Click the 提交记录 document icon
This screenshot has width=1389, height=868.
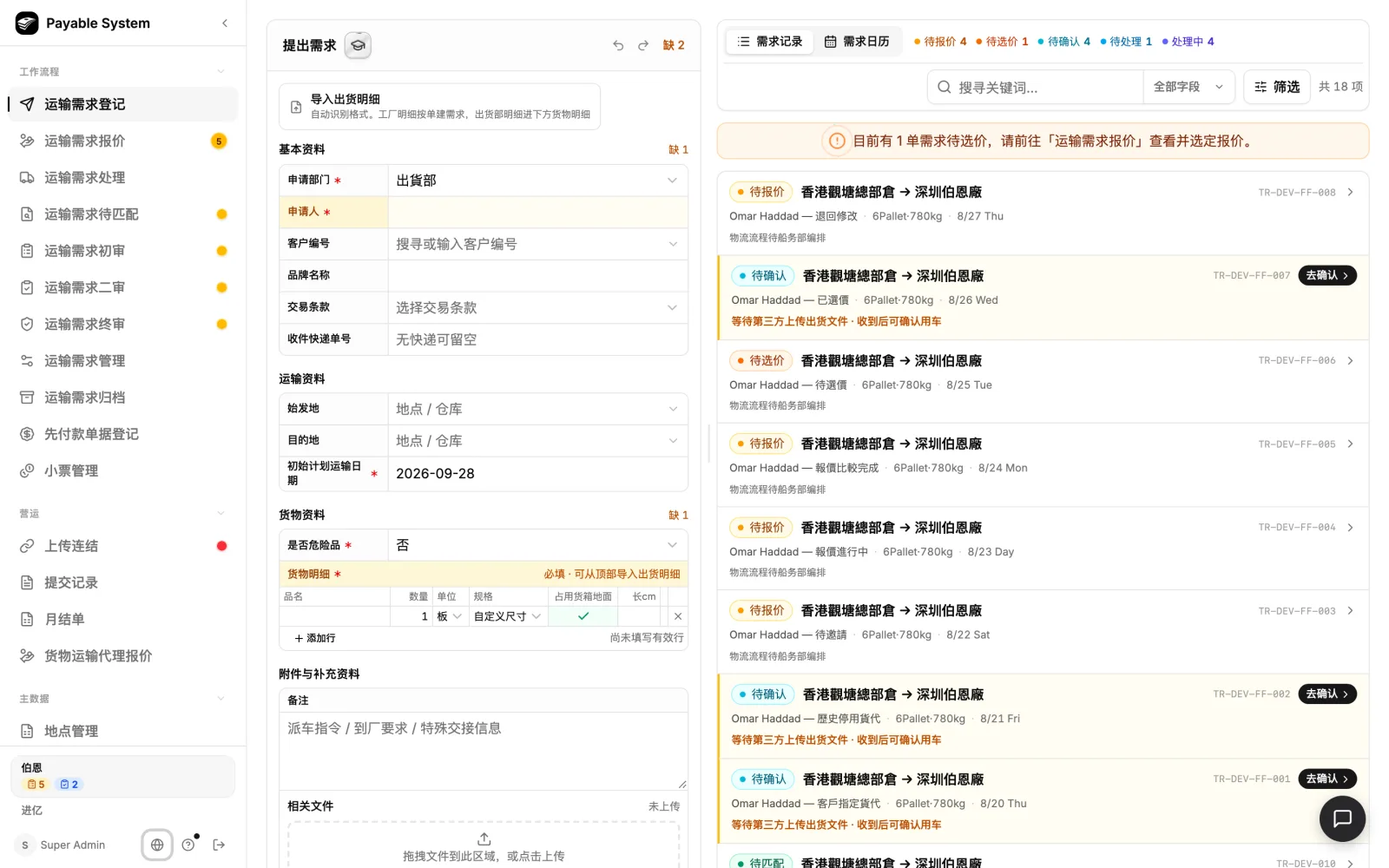click(x=27, y=582)
